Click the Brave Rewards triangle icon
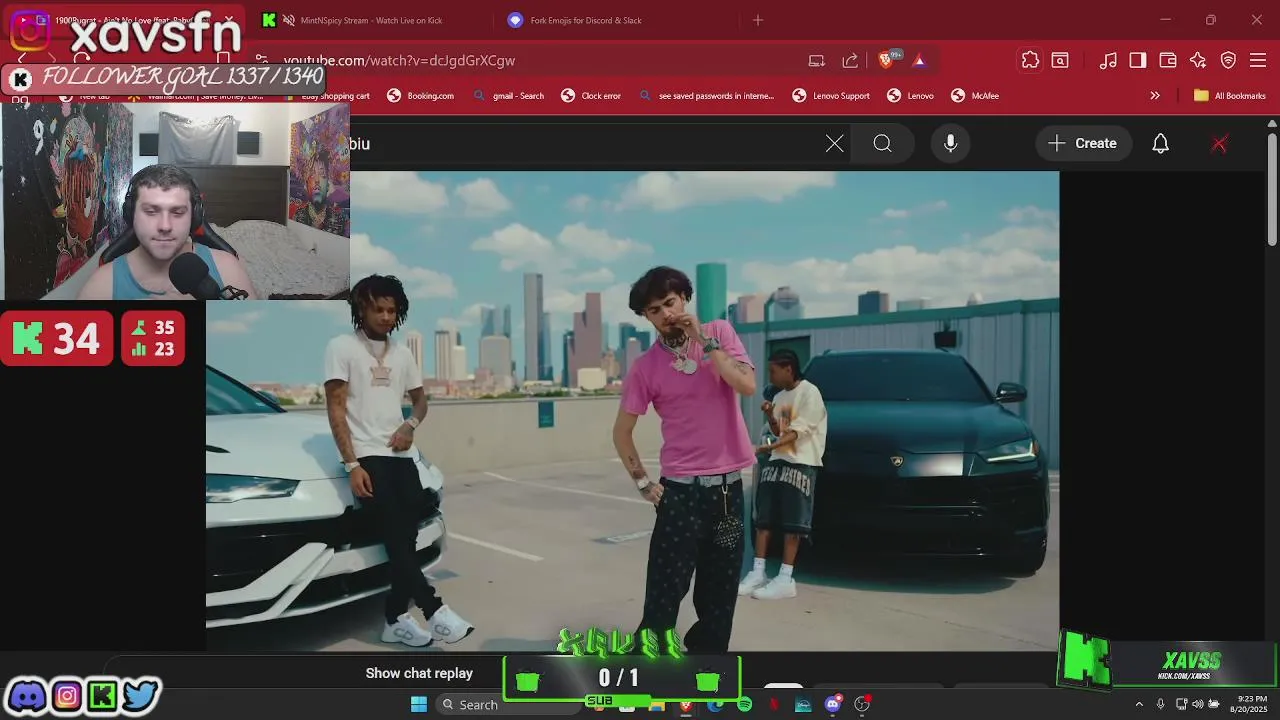The image size is (1280, 720). (x=919, y=60)
